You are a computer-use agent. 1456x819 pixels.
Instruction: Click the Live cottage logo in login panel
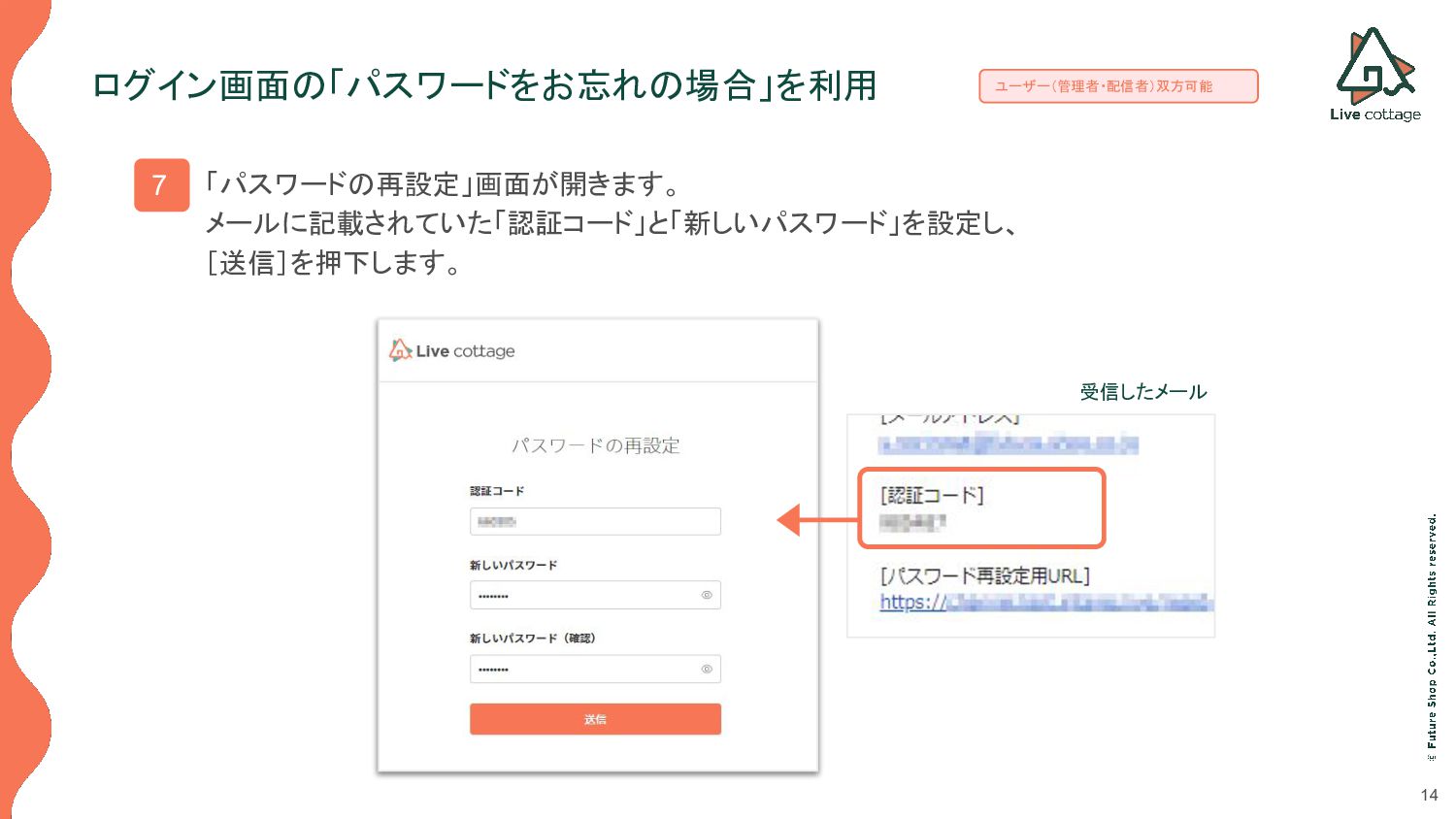(x=452, y=350)
